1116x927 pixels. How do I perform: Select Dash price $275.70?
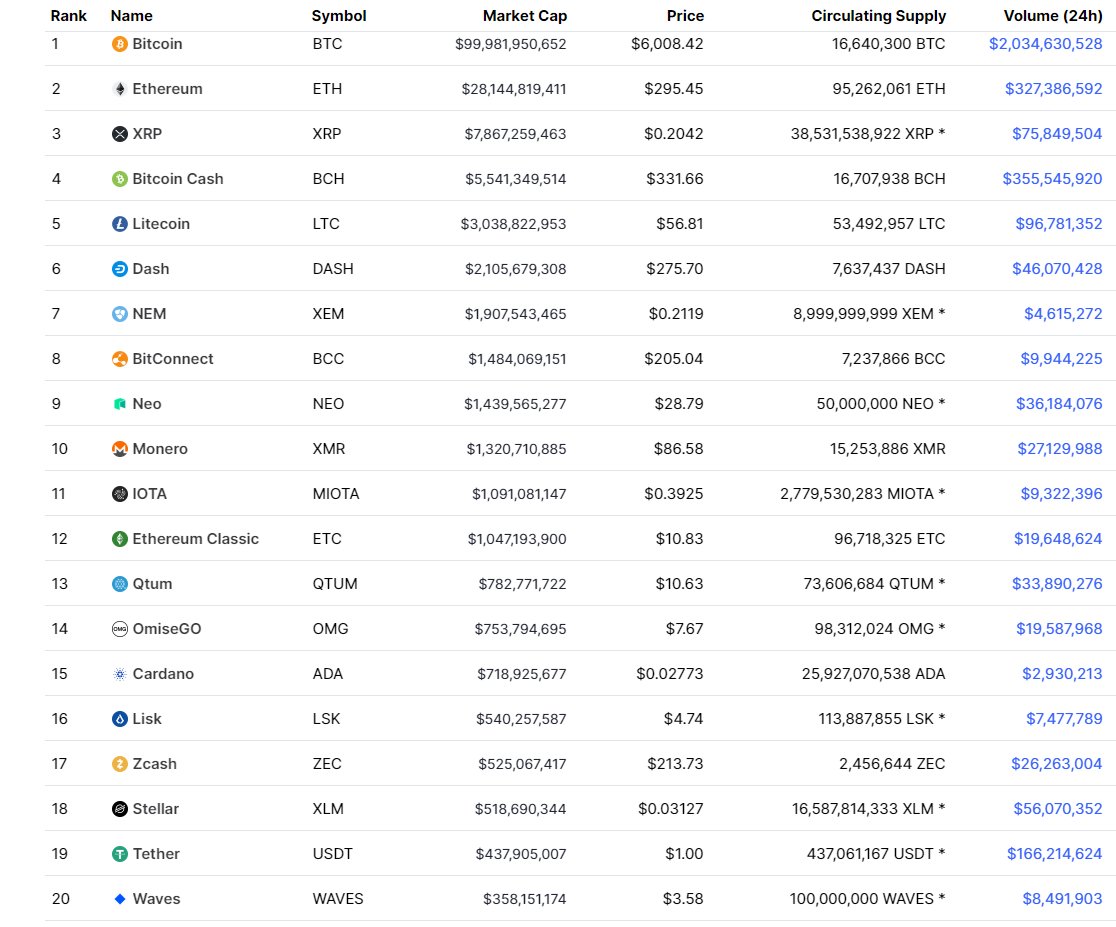(674, 269)
